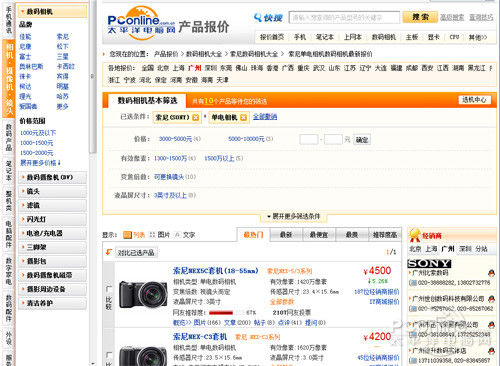
Task: Click the 确定 price confirm button
Action: pyautogui.click(x=362, y=140)
